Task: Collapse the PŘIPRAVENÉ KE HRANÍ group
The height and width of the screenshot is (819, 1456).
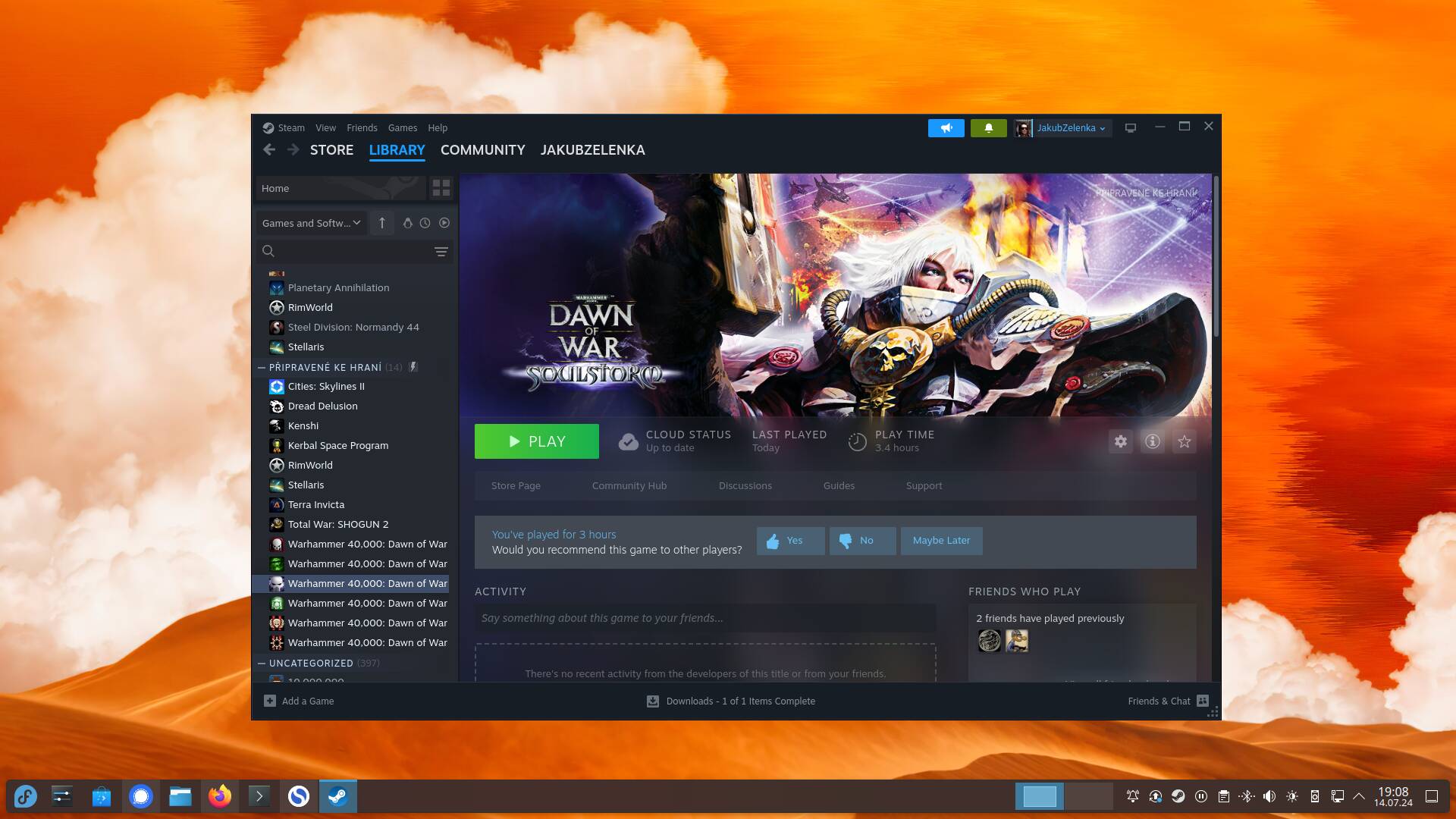Action: click(261, 367)
